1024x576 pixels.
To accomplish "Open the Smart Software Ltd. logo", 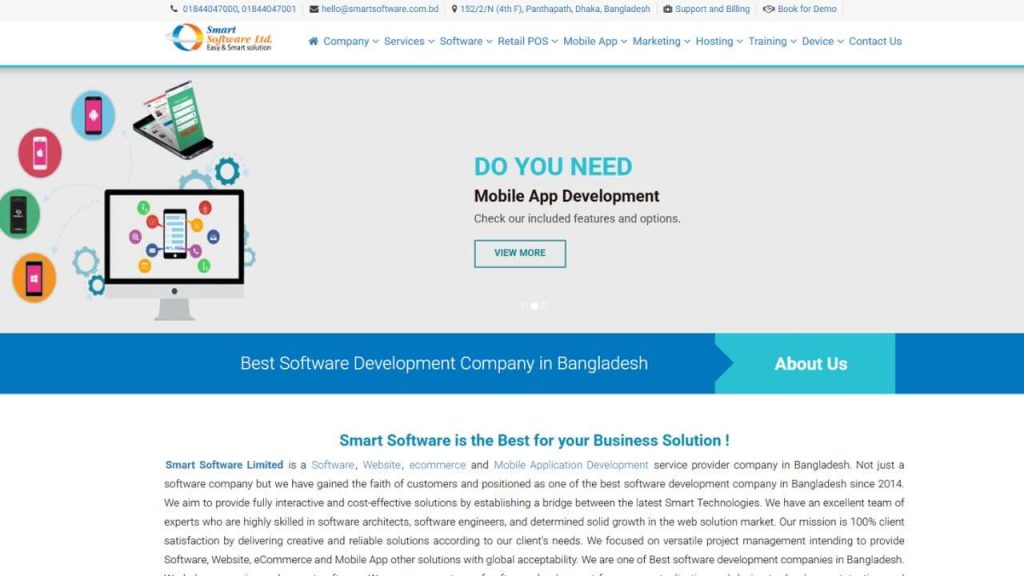I will click(x=219, y=38).
